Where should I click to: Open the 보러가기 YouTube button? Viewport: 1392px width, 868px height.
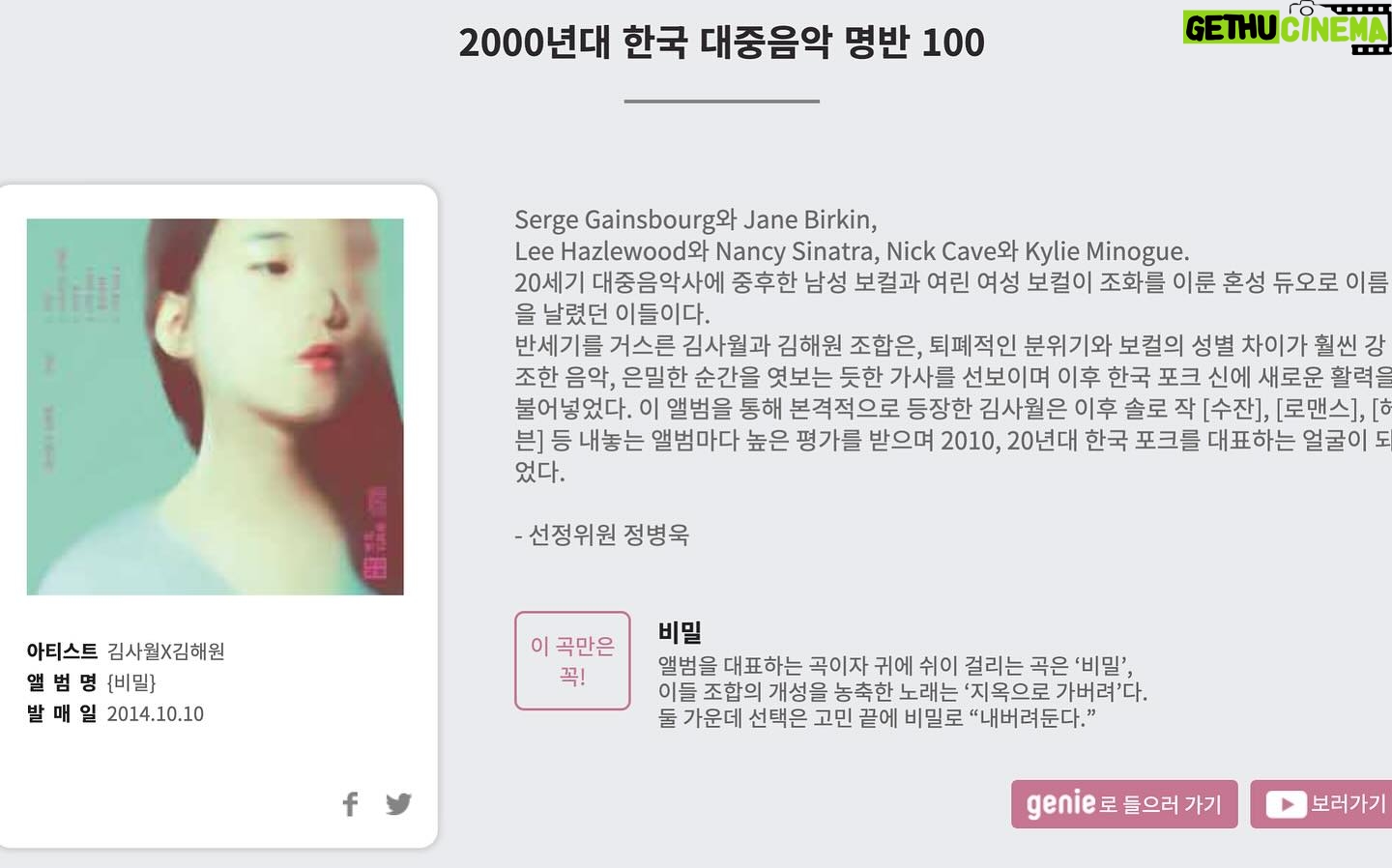coord(1321,804)
